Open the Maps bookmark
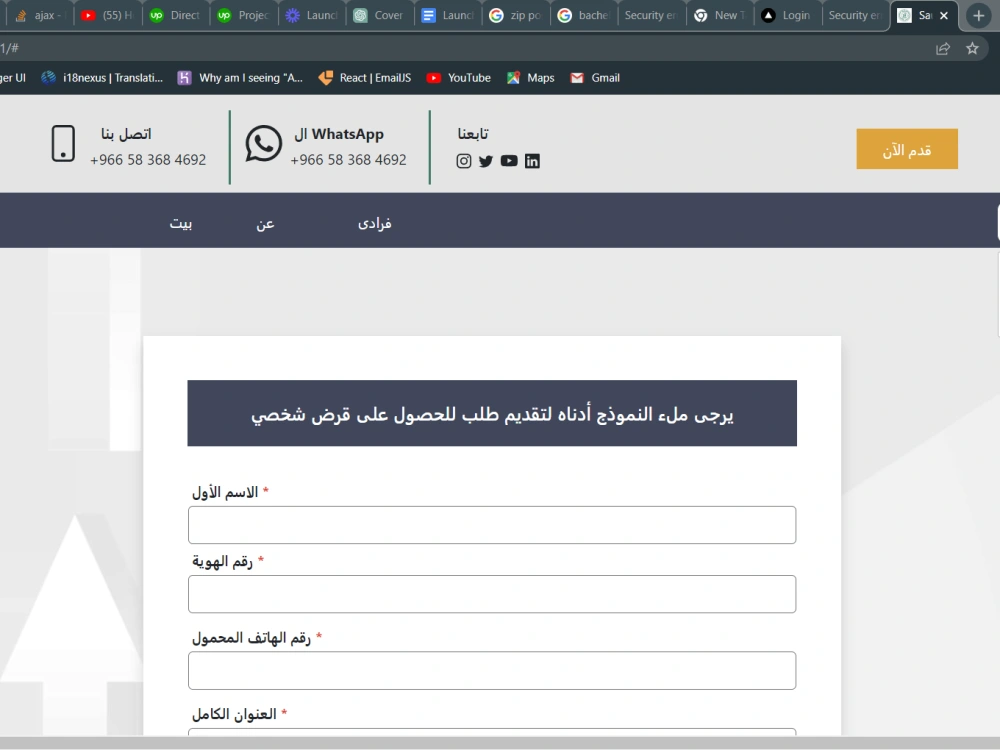This screenshot has height=750, width=1000. click(x=531, y=78)
